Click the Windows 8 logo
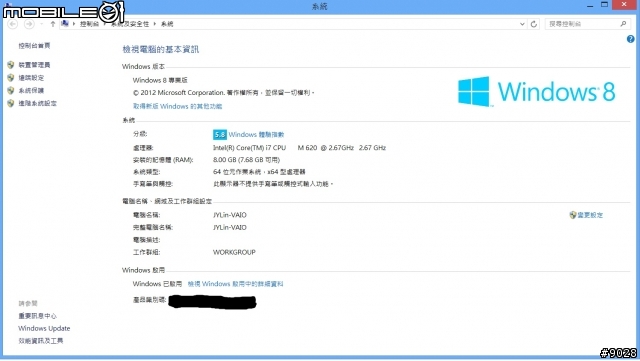This screenshot has height=361, width=640. [x=537, y=91]
